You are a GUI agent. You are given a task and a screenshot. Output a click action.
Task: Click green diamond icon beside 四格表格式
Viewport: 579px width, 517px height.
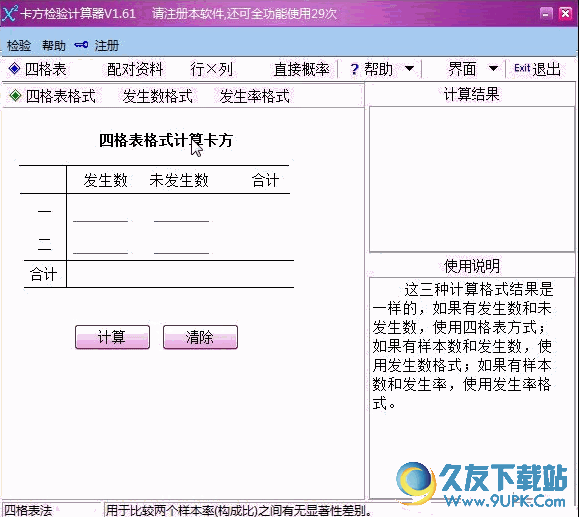pos(15,96)
